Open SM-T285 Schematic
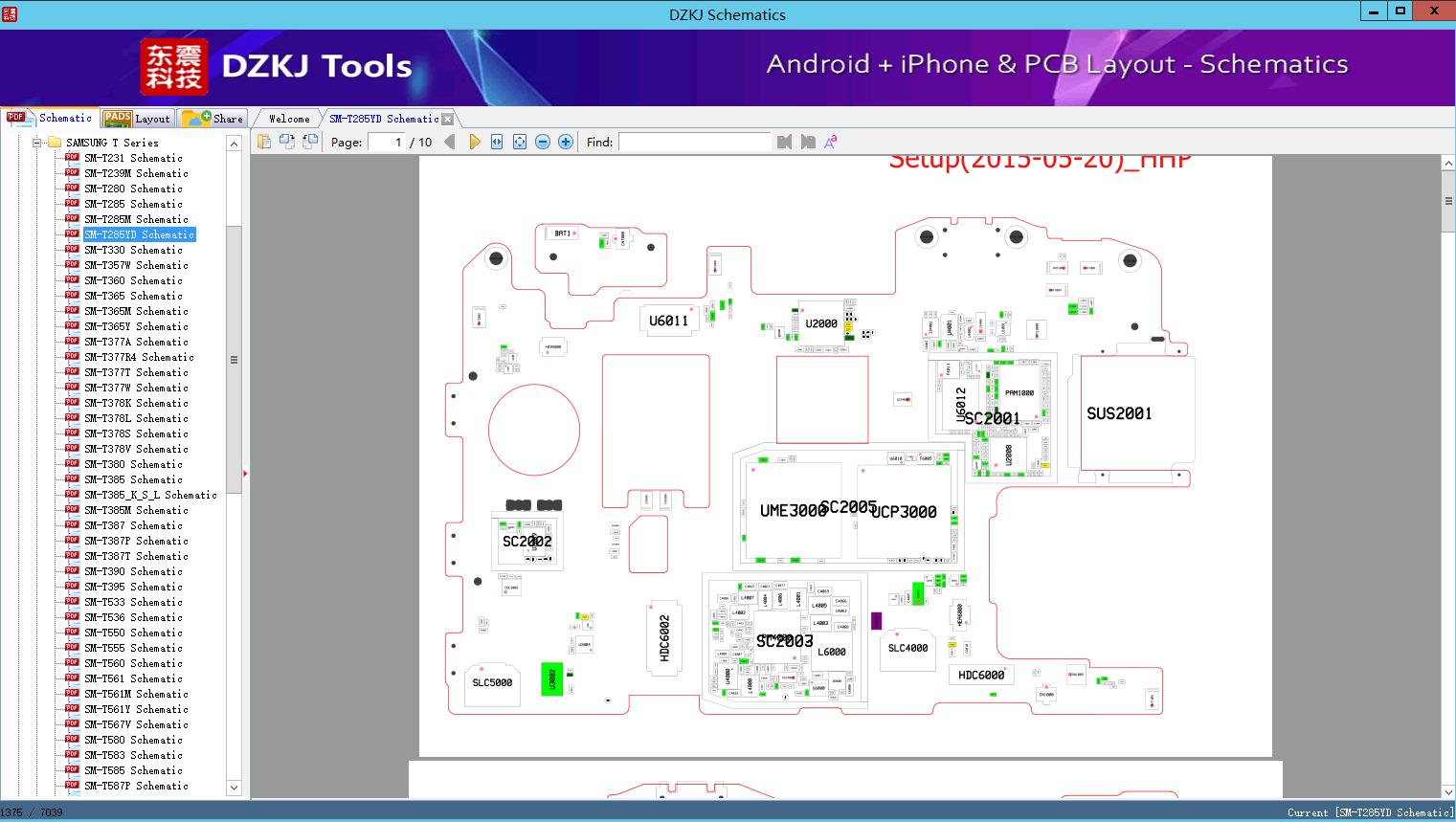 point(133,204)
